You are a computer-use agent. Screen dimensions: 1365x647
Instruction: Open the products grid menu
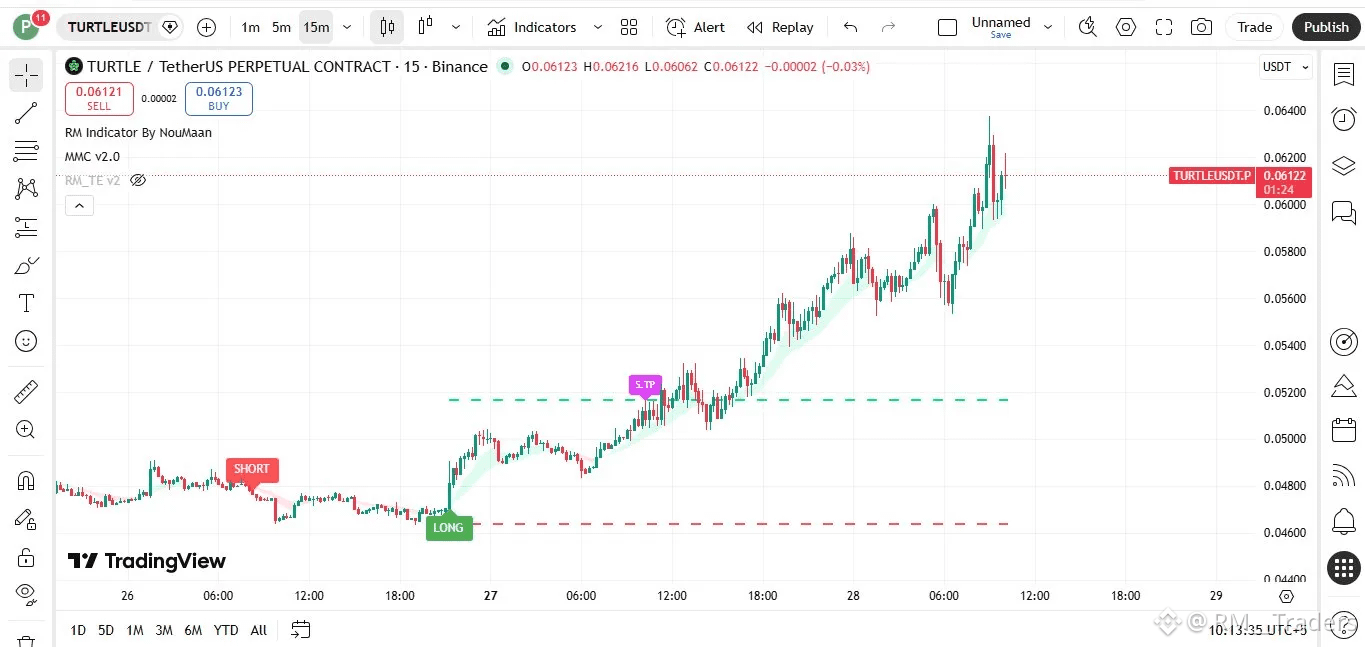click(1343, 568)
